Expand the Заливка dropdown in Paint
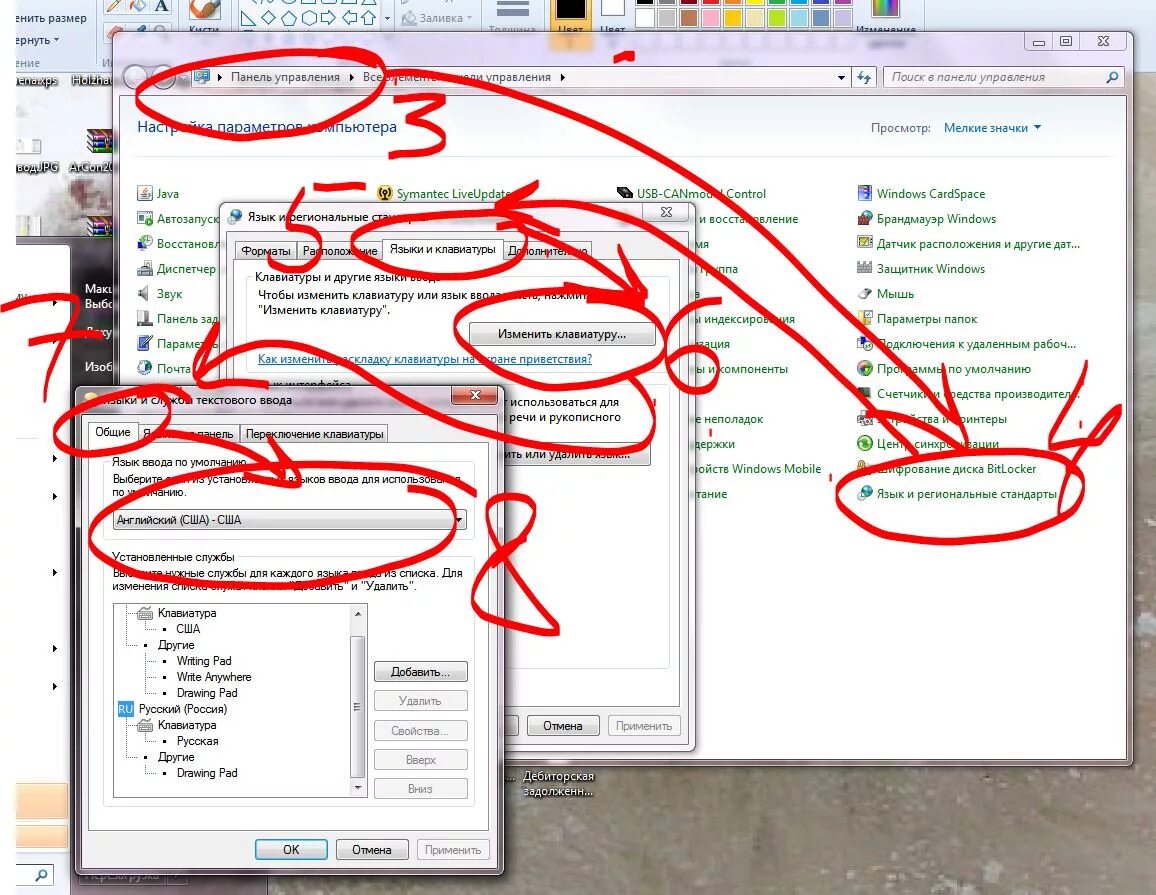This screenshot has height=895, width=1156. (436, 18)
